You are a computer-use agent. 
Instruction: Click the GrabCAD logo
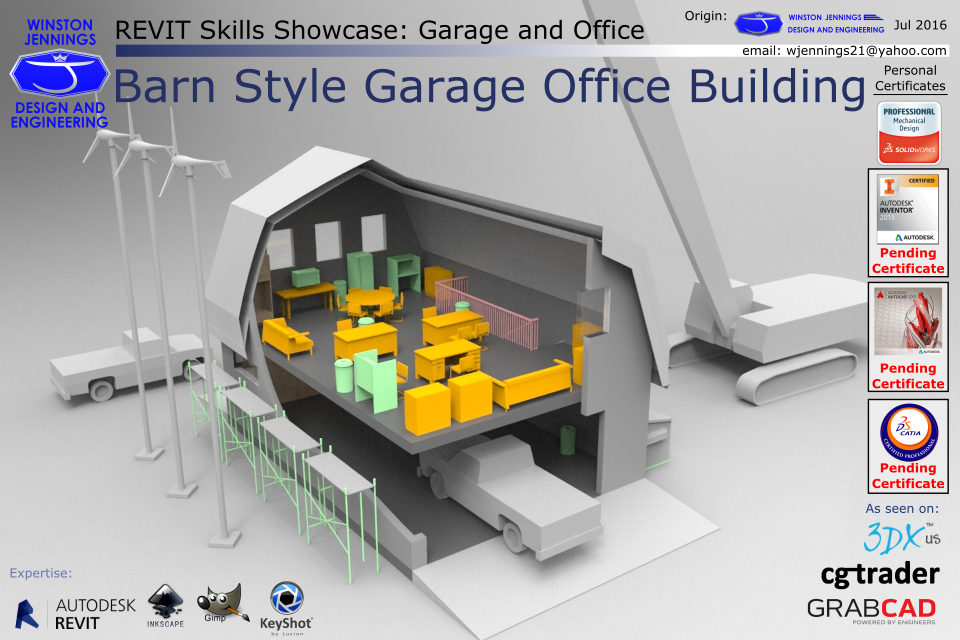(871, 611)
